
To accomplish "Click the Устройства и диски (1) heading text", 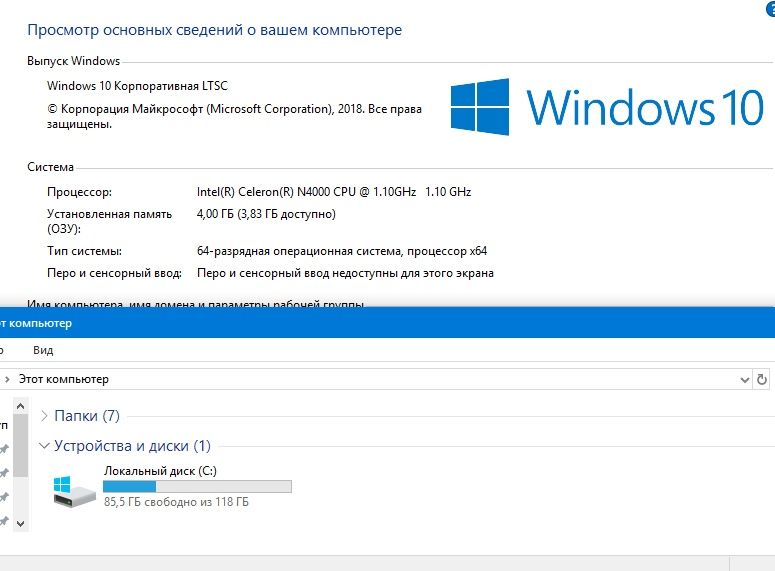I will (132, 446).
